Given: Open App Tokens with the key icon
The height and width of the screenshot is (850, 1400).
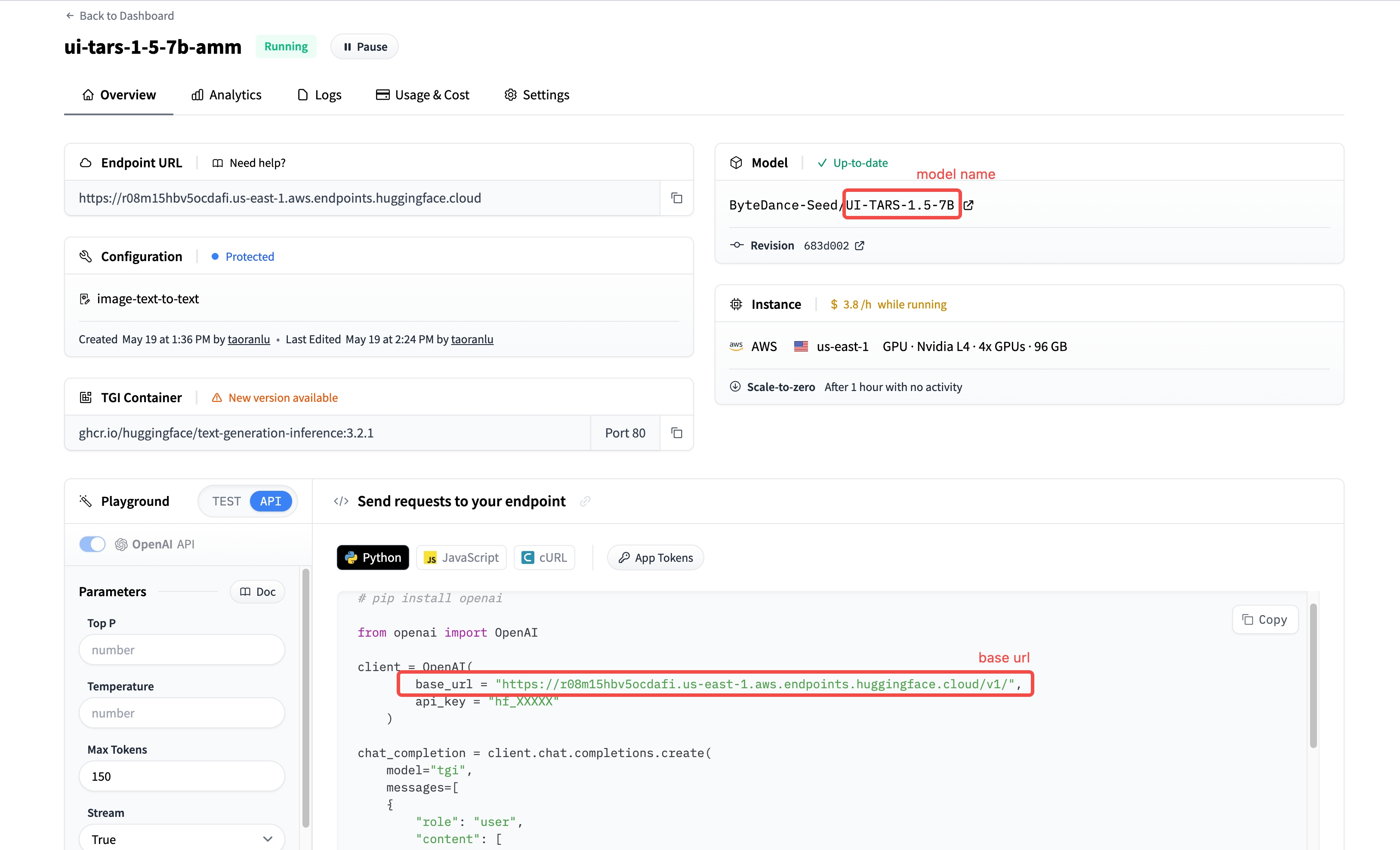Looking at the screenshot, I should [x=655, y=558].
